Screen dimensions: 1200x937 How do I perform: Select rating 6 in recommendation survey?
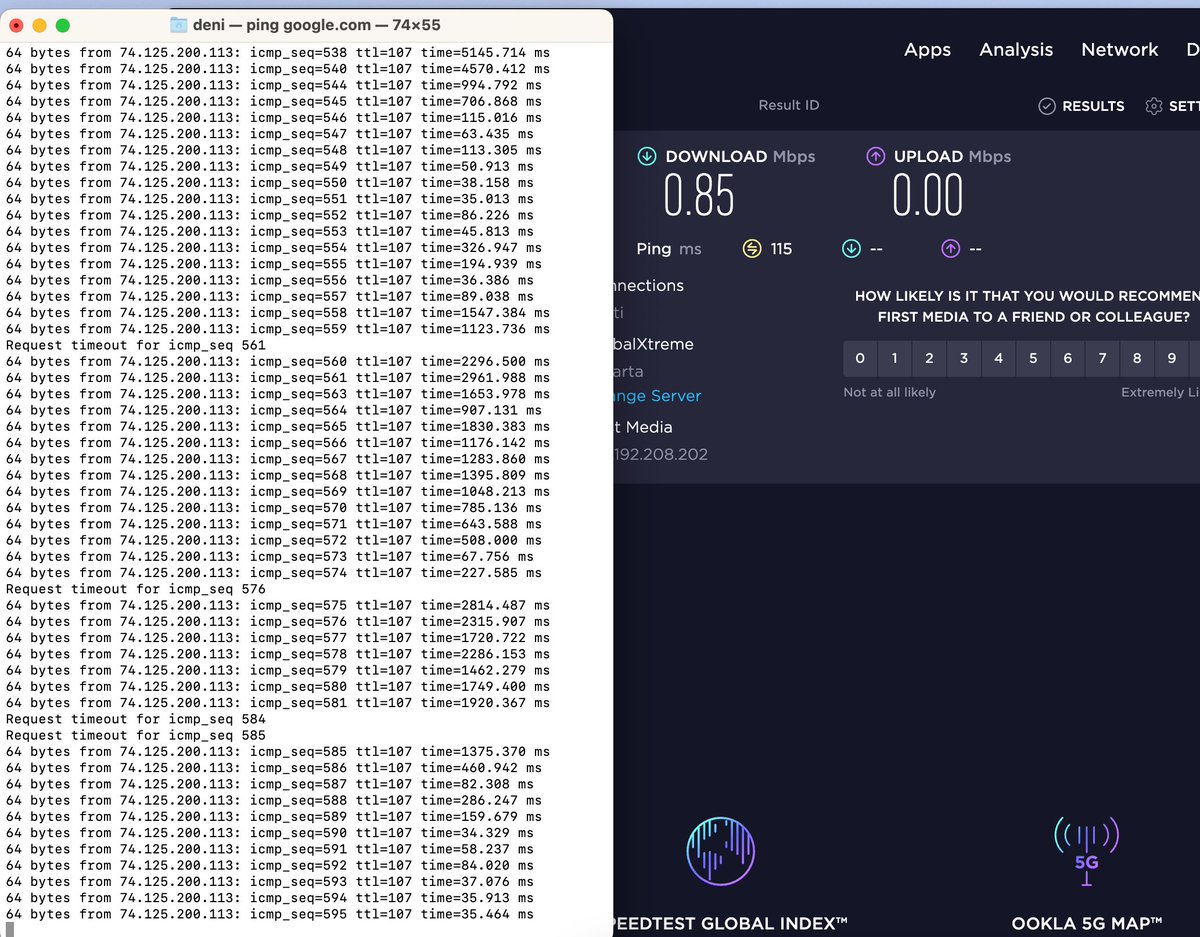pyautogui.click(x=1068, y=358)
